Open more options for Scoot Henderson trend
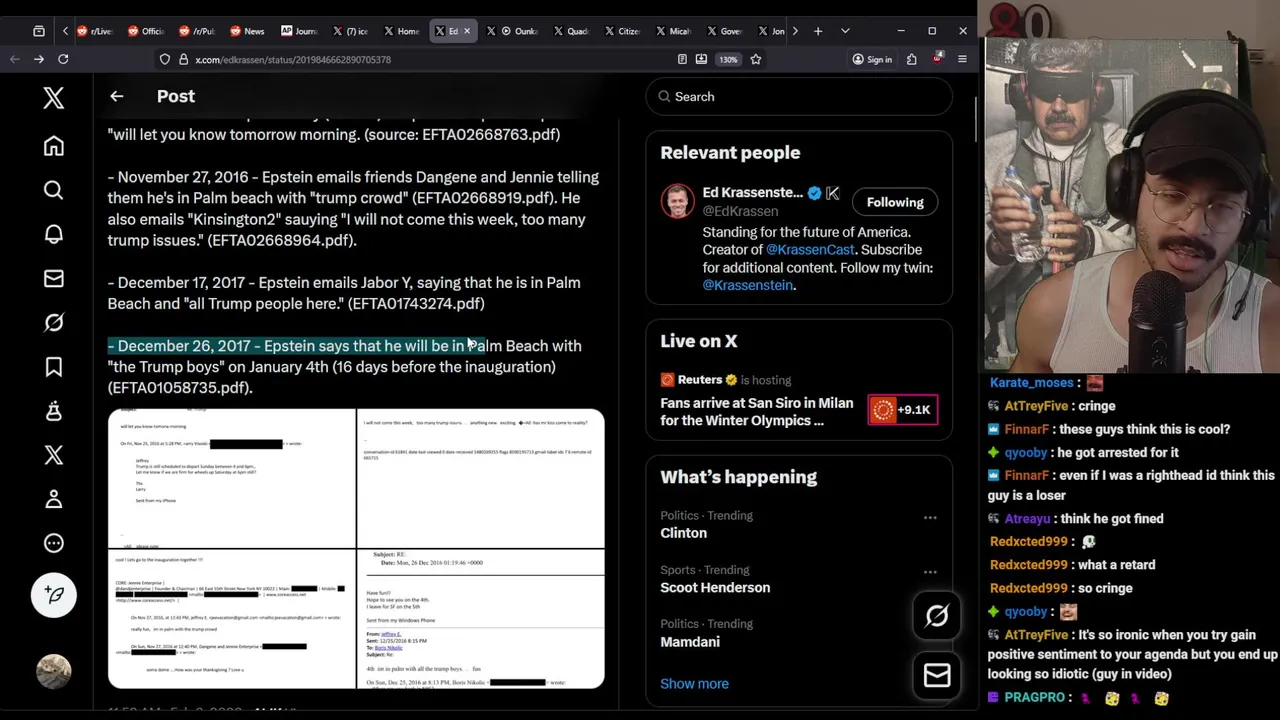1280x720 pixels. coord(929,572)
